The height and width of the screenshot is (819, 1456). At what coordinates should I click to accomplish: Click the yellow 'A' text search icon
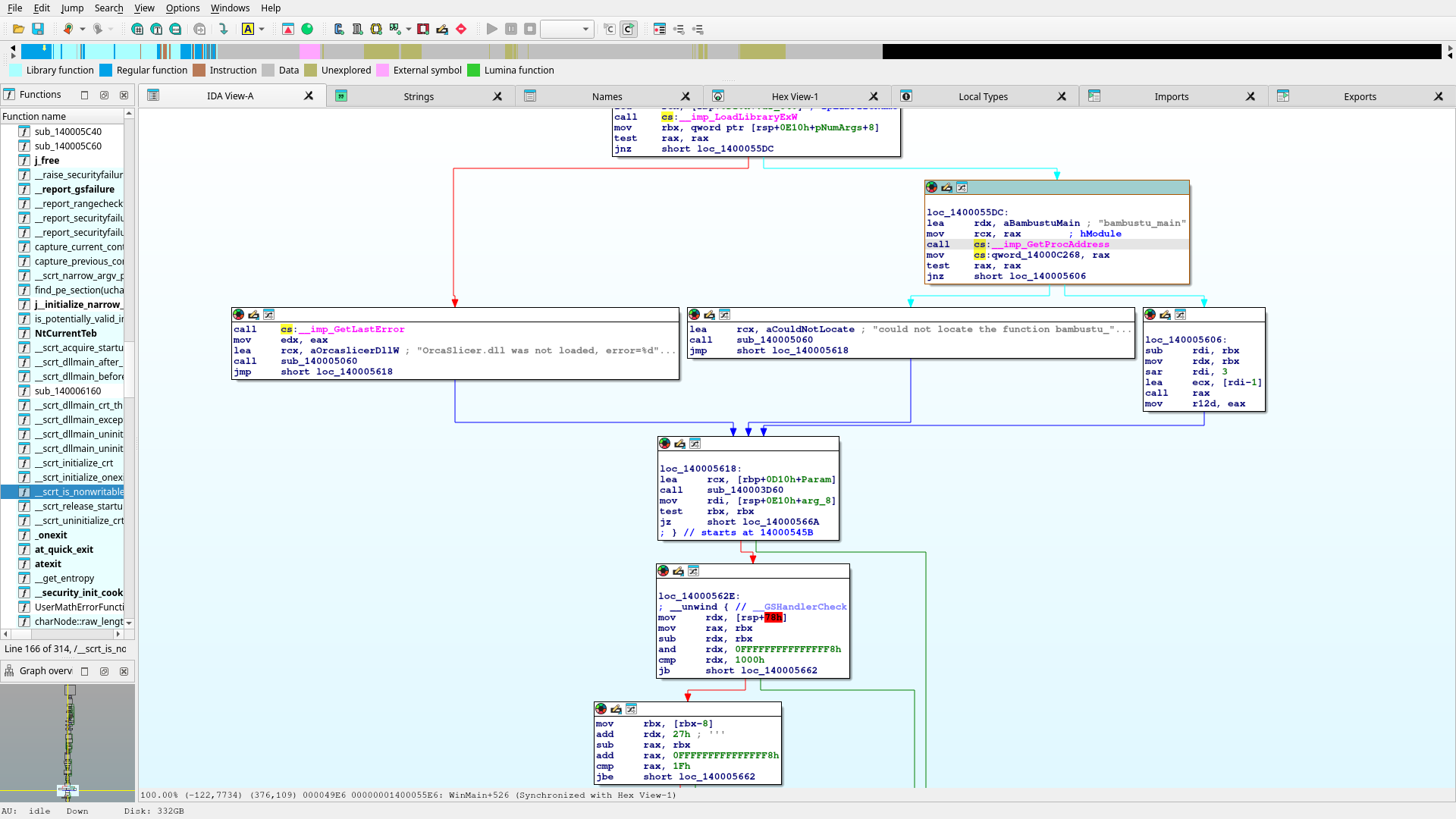[247, 29]
